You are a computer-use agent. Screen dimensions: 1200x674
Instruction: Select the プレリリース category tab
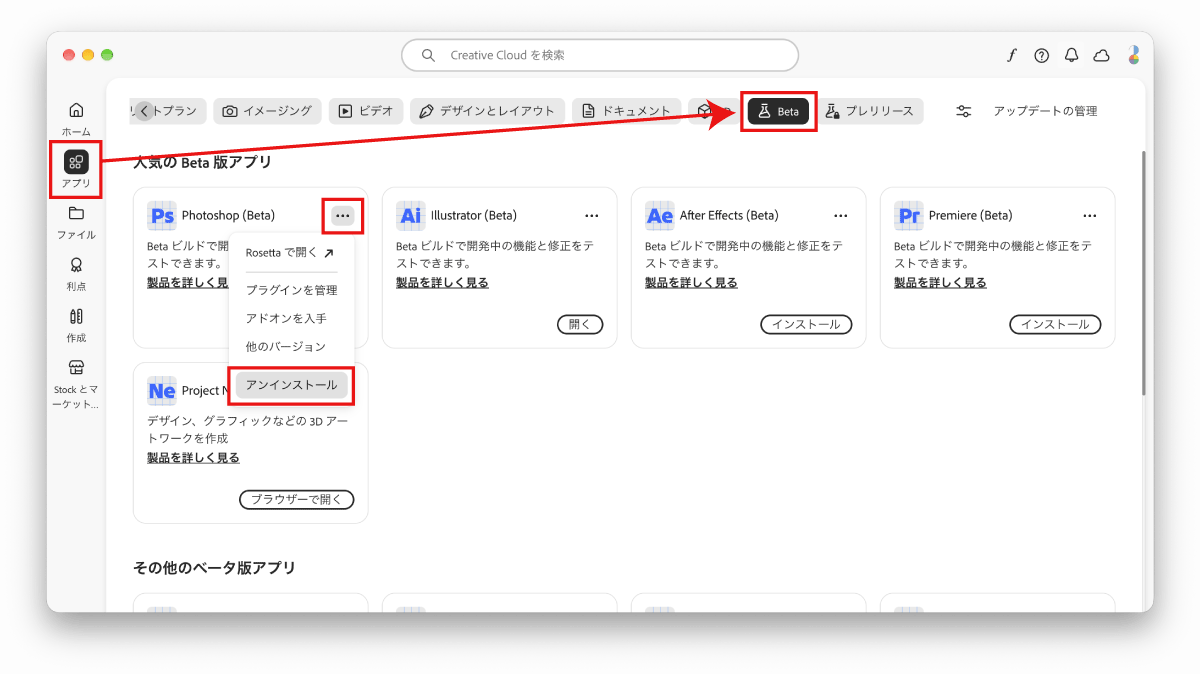click(870, 111)
